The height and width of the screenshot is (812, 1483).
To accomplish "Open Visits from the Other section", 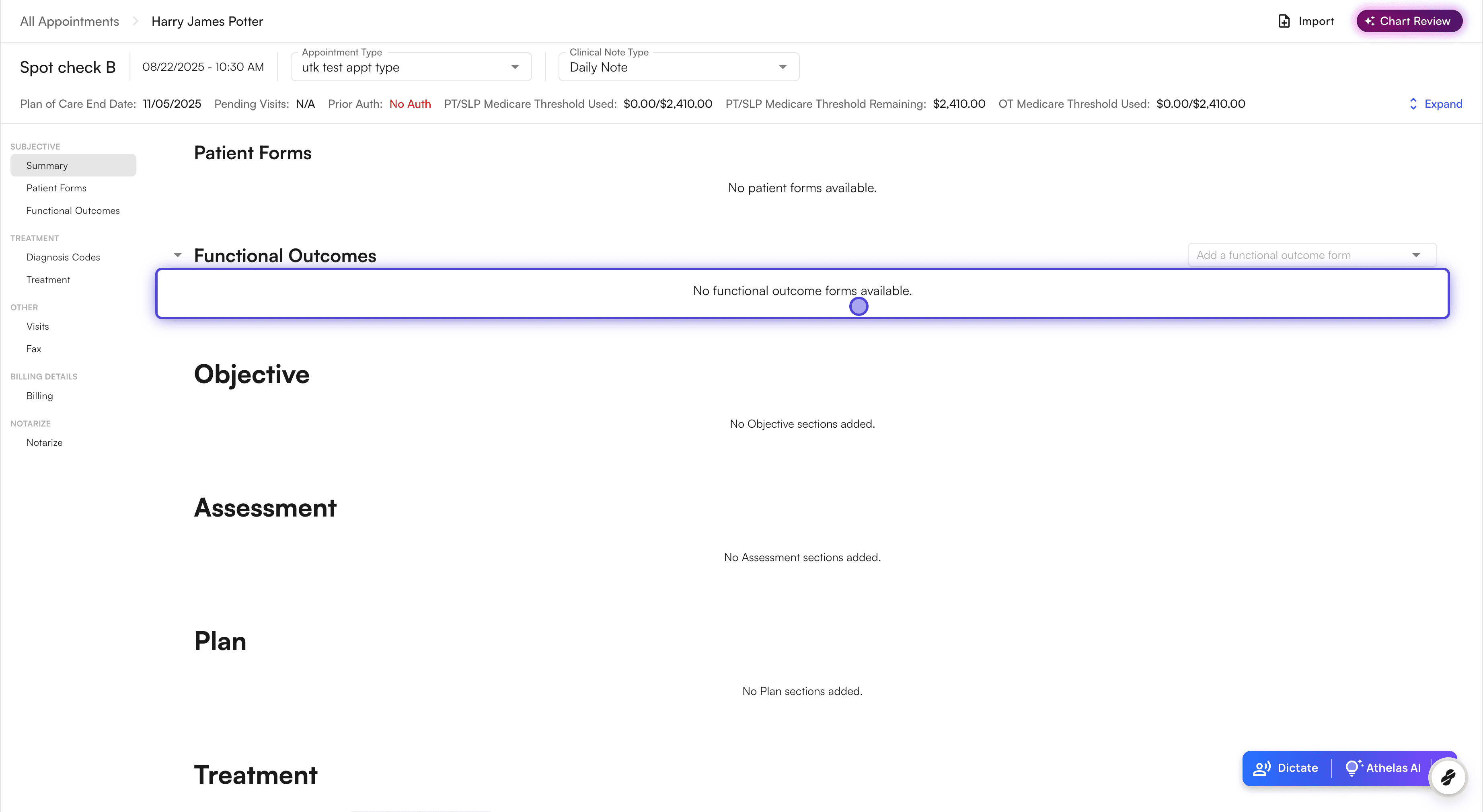I will pyautogui.click(x=37, y=326).
